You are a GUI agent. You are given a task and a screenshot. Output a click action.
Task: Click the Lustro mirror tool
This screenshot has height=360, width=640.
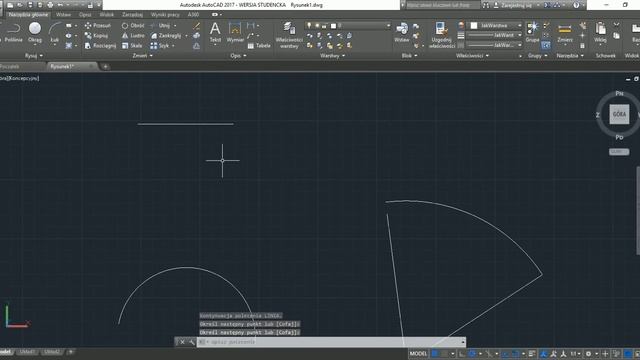pyautogui.click(x=133, y=36)
